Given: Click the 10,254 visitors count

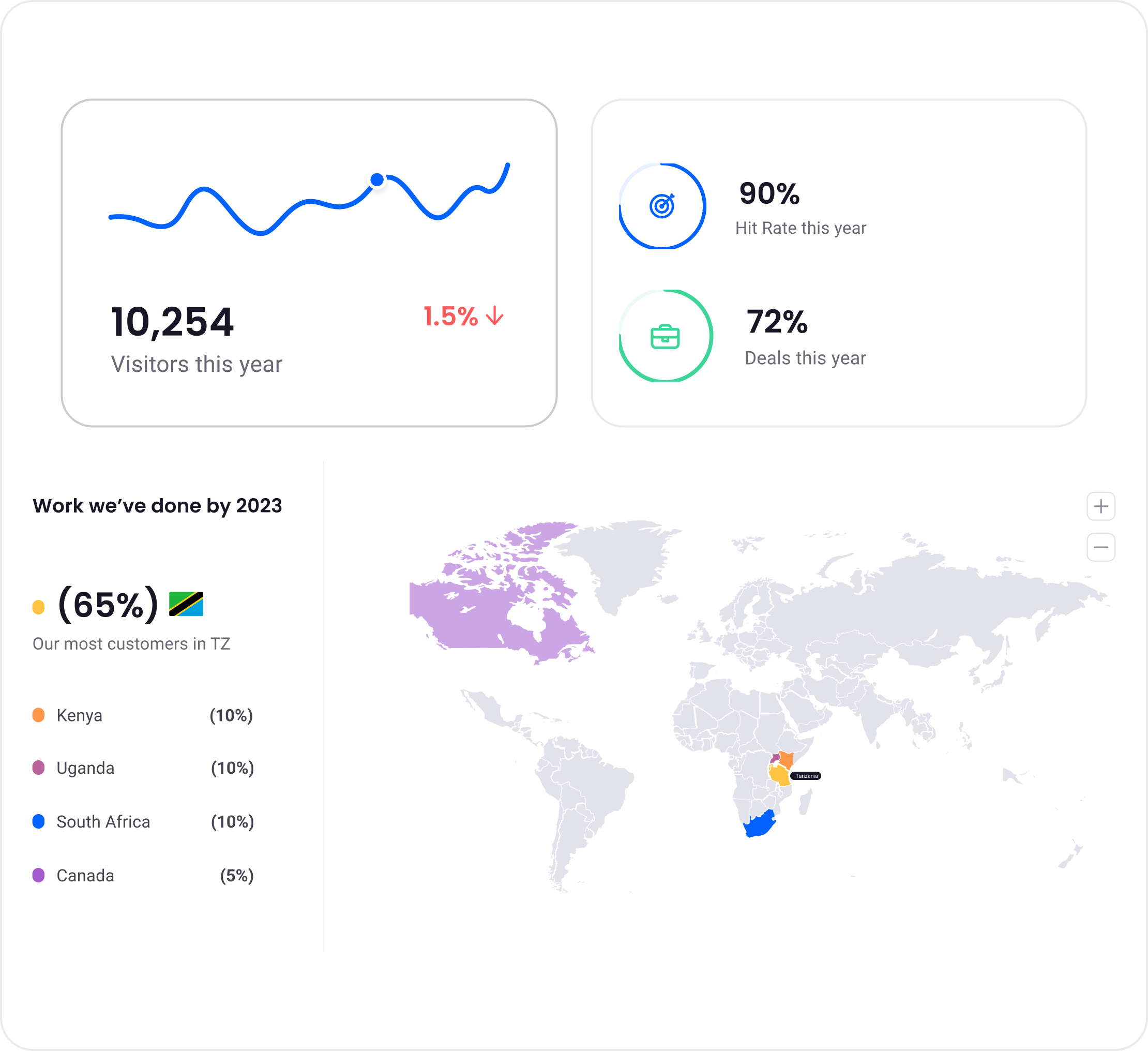Looking at the screenshot, I should coord(172,322).
